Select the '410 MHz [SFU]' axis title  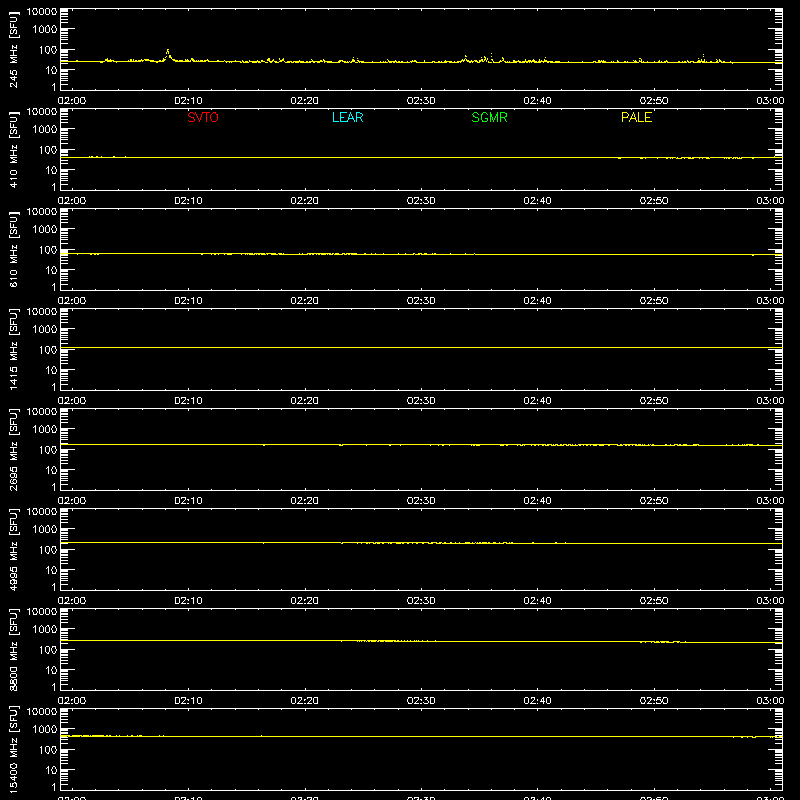[13, 149]
